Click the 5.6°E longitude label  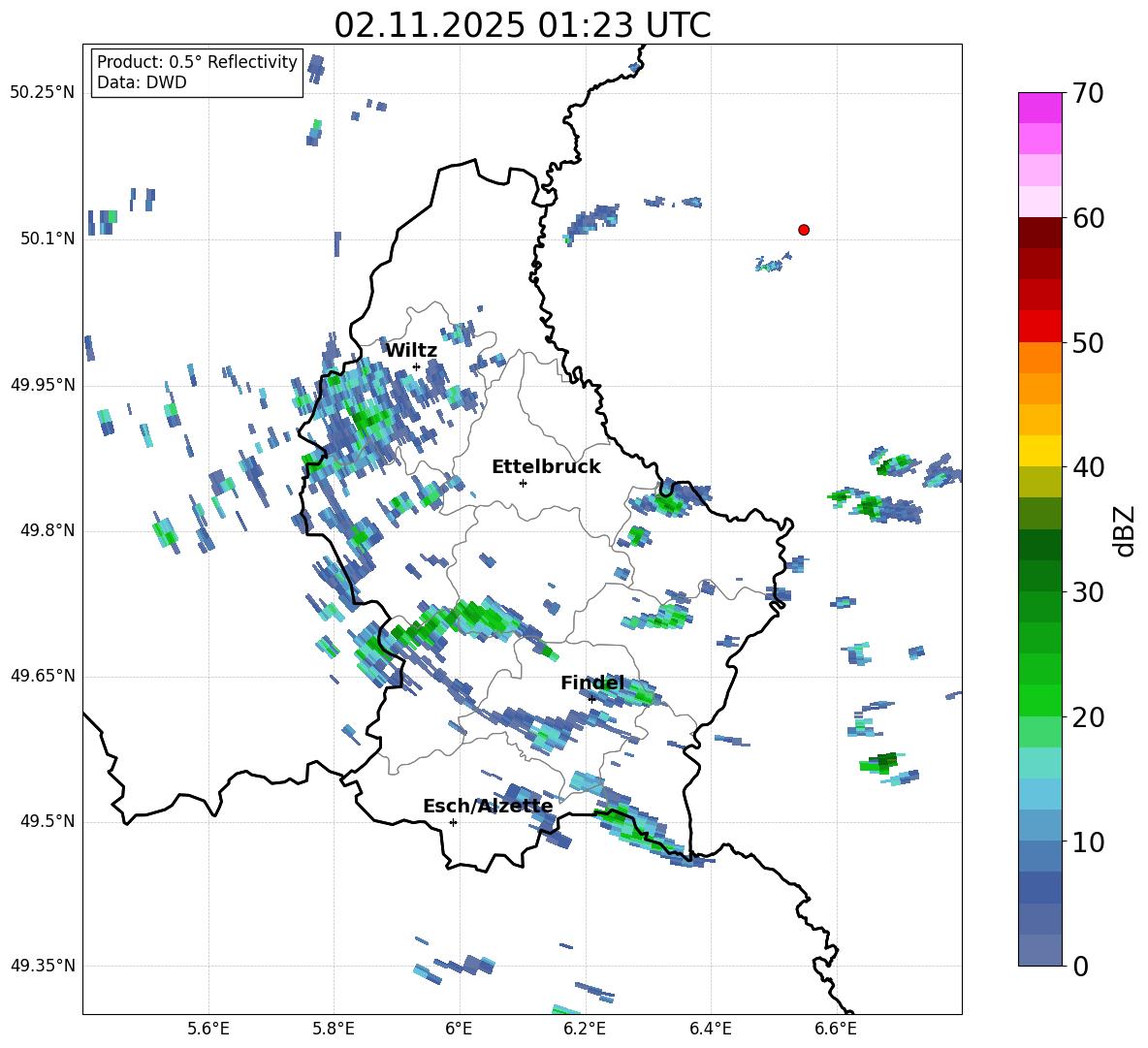208,1029
